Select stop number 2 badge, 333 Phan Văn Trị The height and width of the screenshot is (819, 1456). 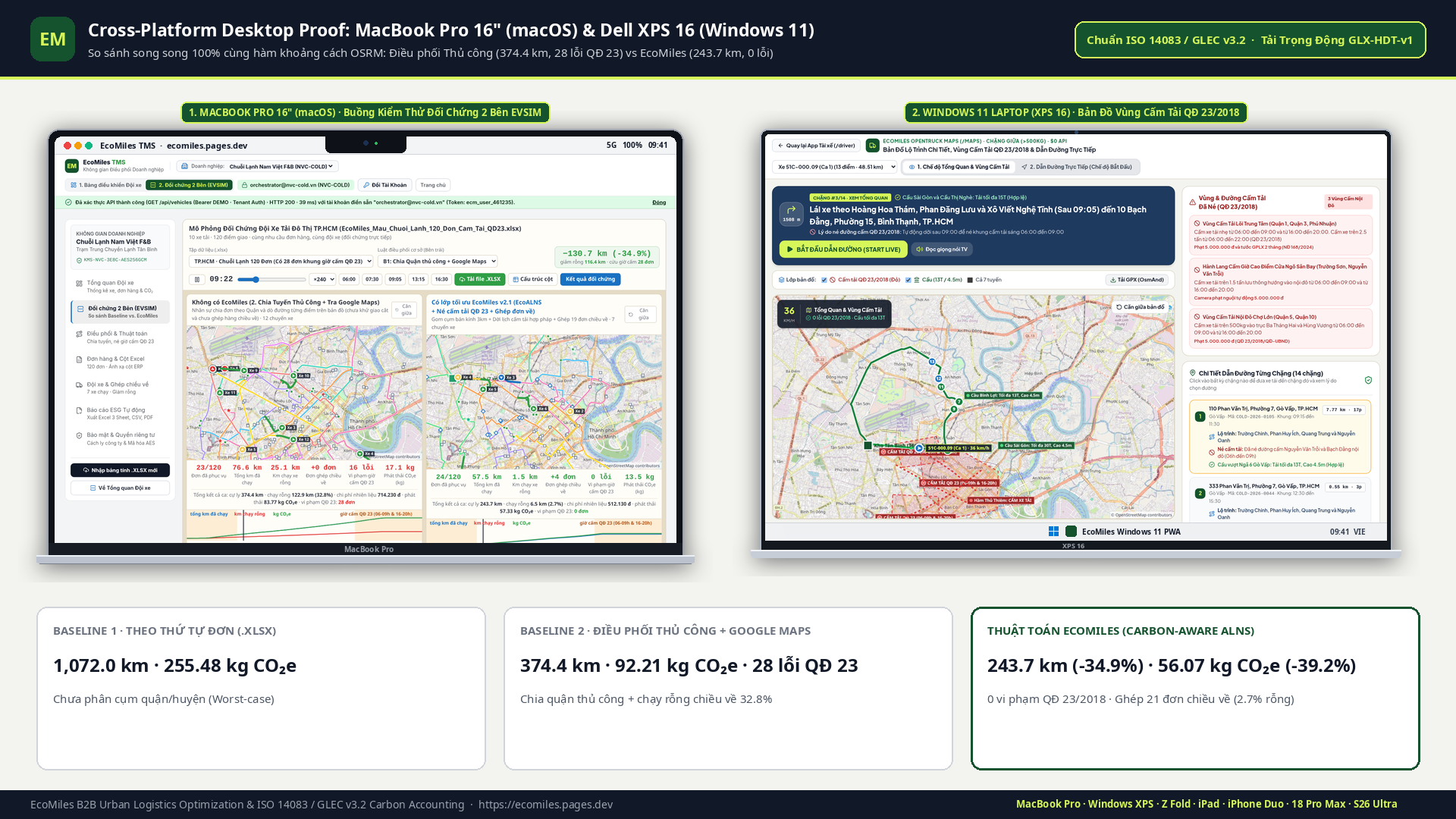point(1200,494)
